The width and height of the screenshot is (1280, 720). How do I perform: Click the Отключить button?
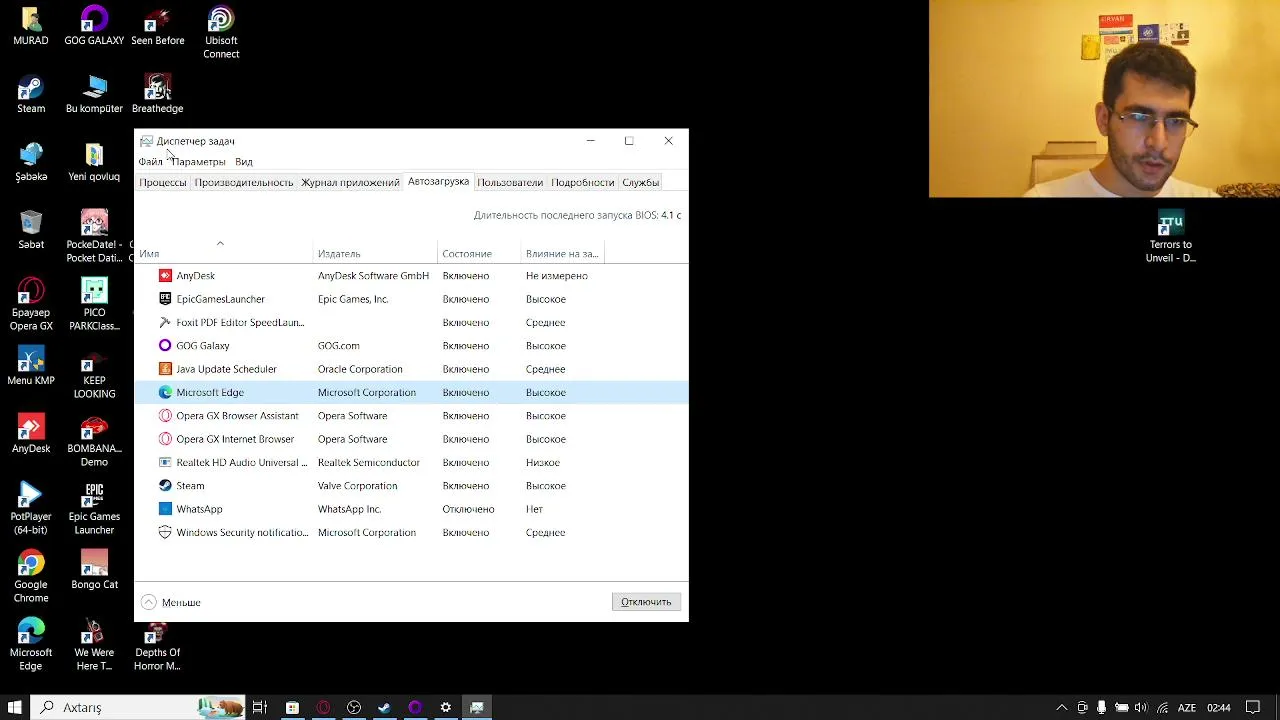coord(646,602)
